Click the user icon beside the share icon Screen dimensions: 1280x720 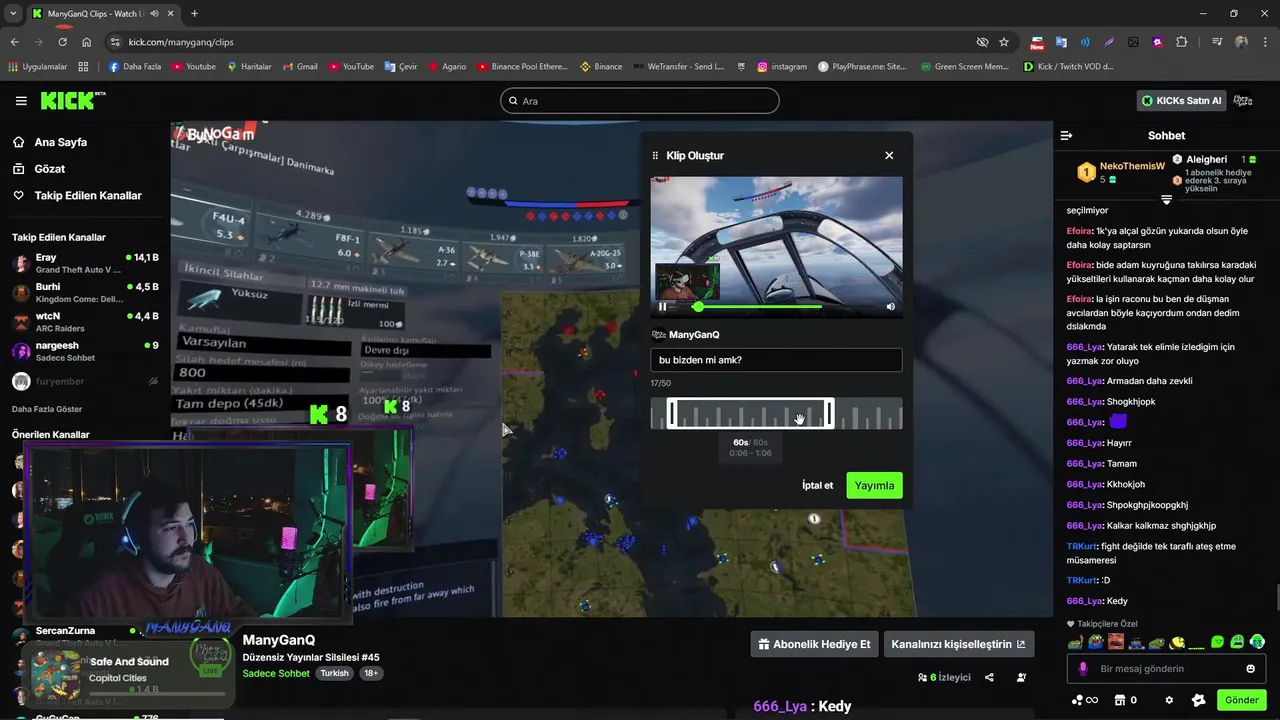coord(1021,677)
